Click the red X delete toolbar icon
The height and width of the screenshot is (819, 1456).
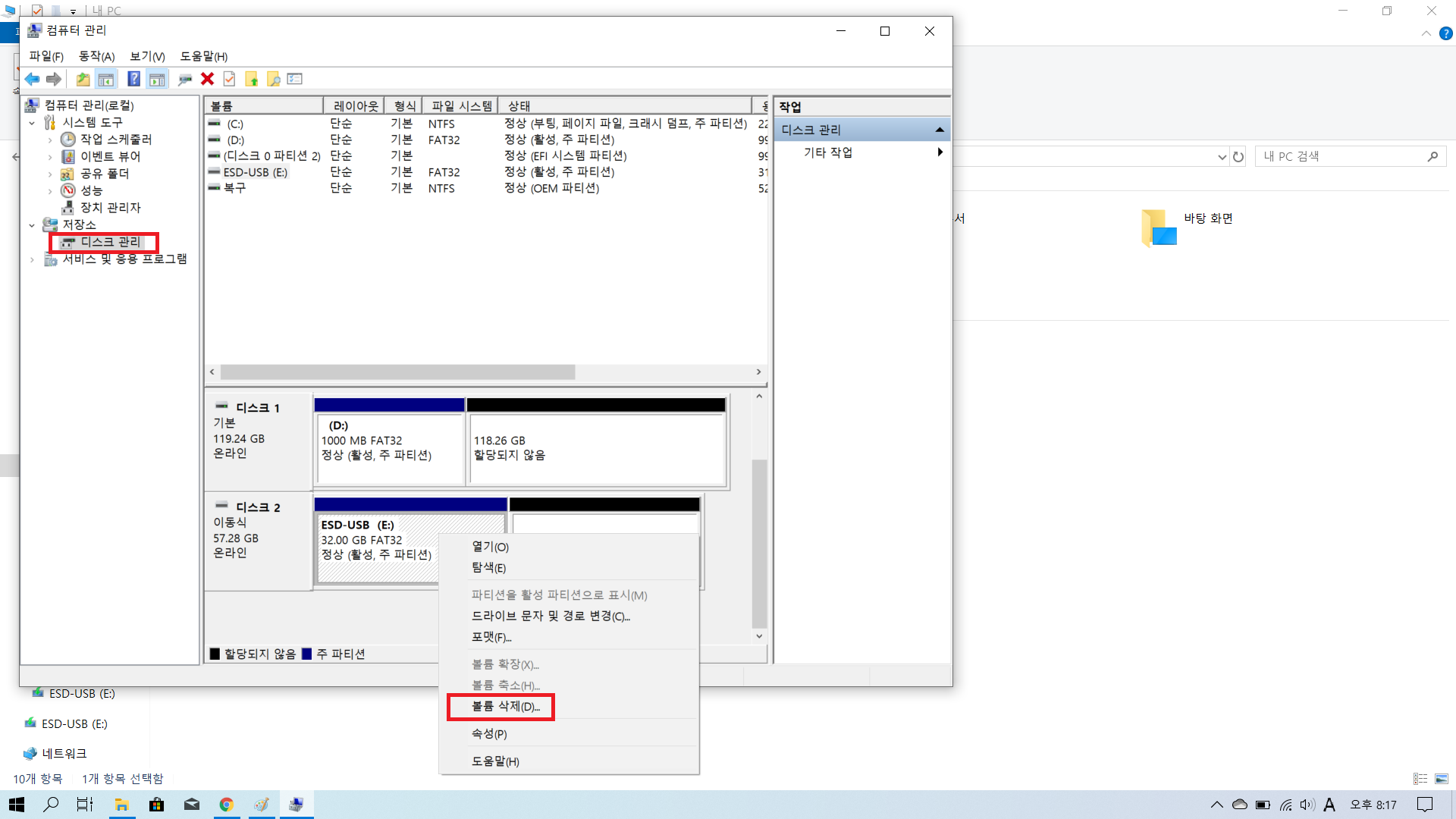(x=207, y=79)
